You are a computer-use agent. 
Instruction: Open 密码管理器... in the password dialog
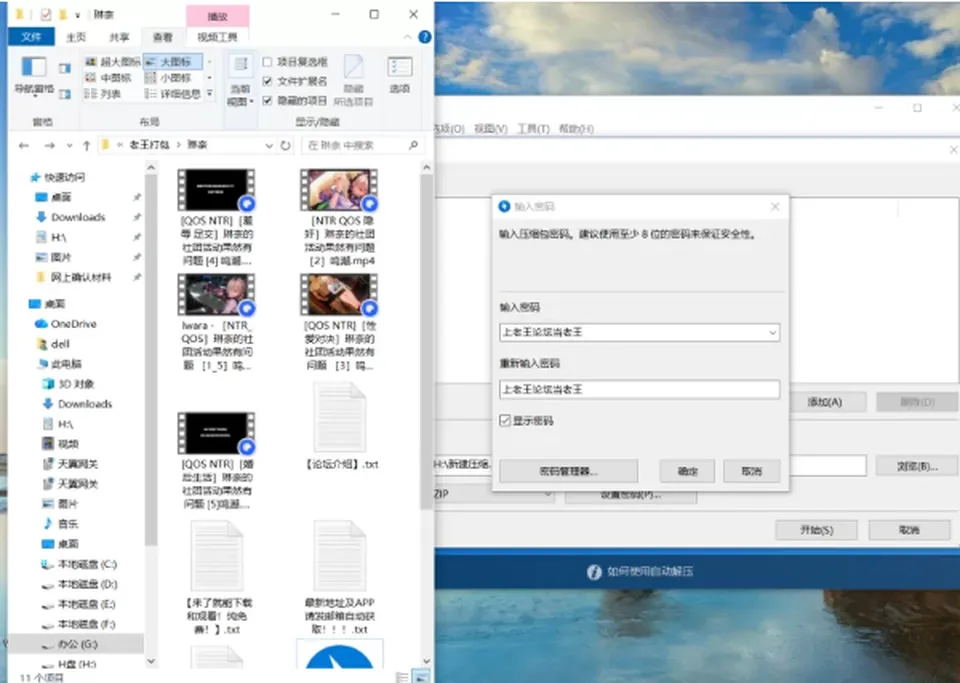tap(569, 471)
